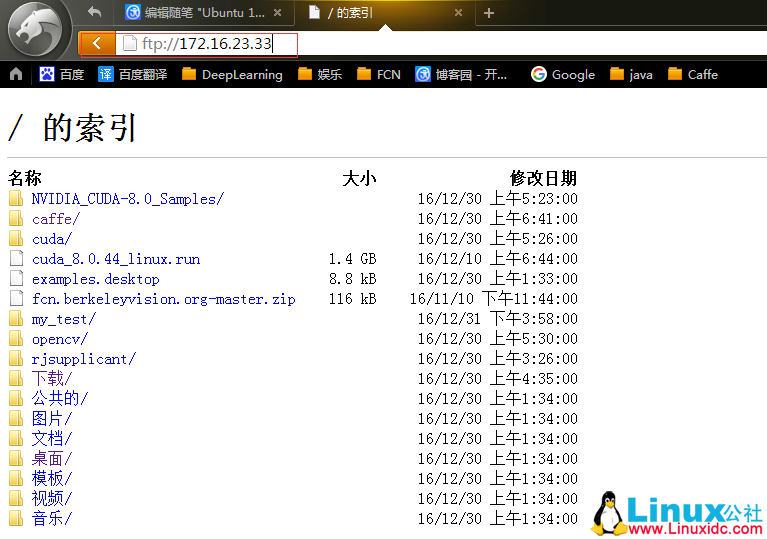Viewport: 767px width, 539px height.
Task: Open the 百度翻译 bookmark
Action: click(x=133, y=74)
